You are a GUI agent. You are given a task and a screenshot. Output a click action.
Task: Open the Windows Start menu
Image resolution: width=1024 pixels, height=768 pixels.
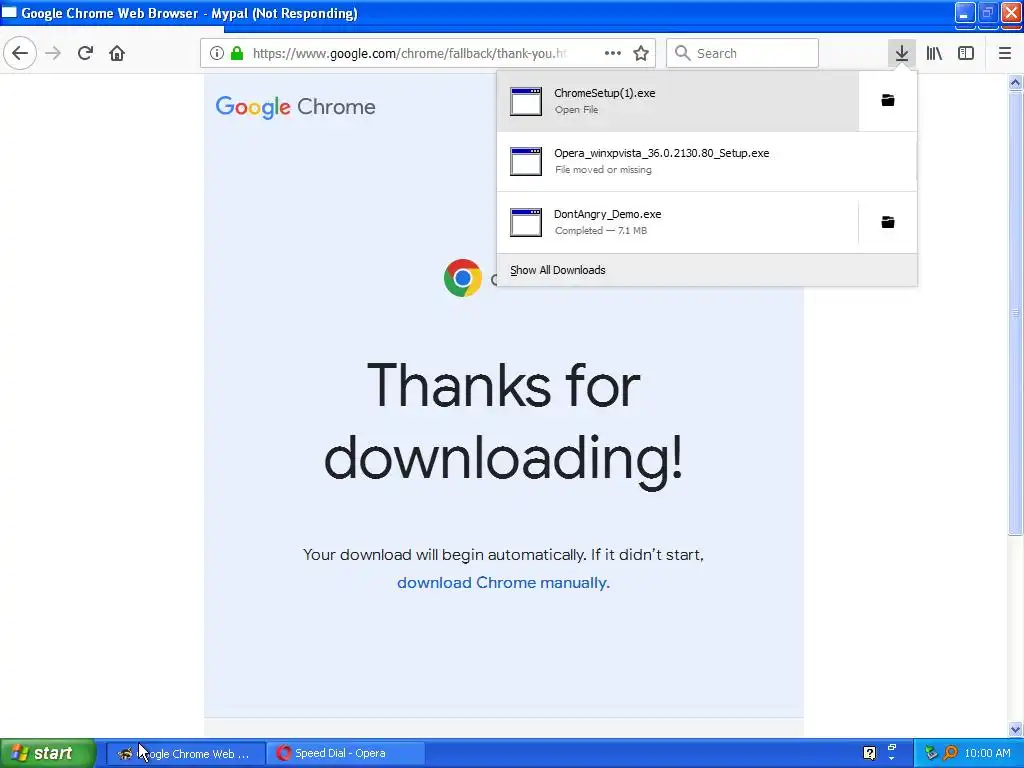point(48,753)
